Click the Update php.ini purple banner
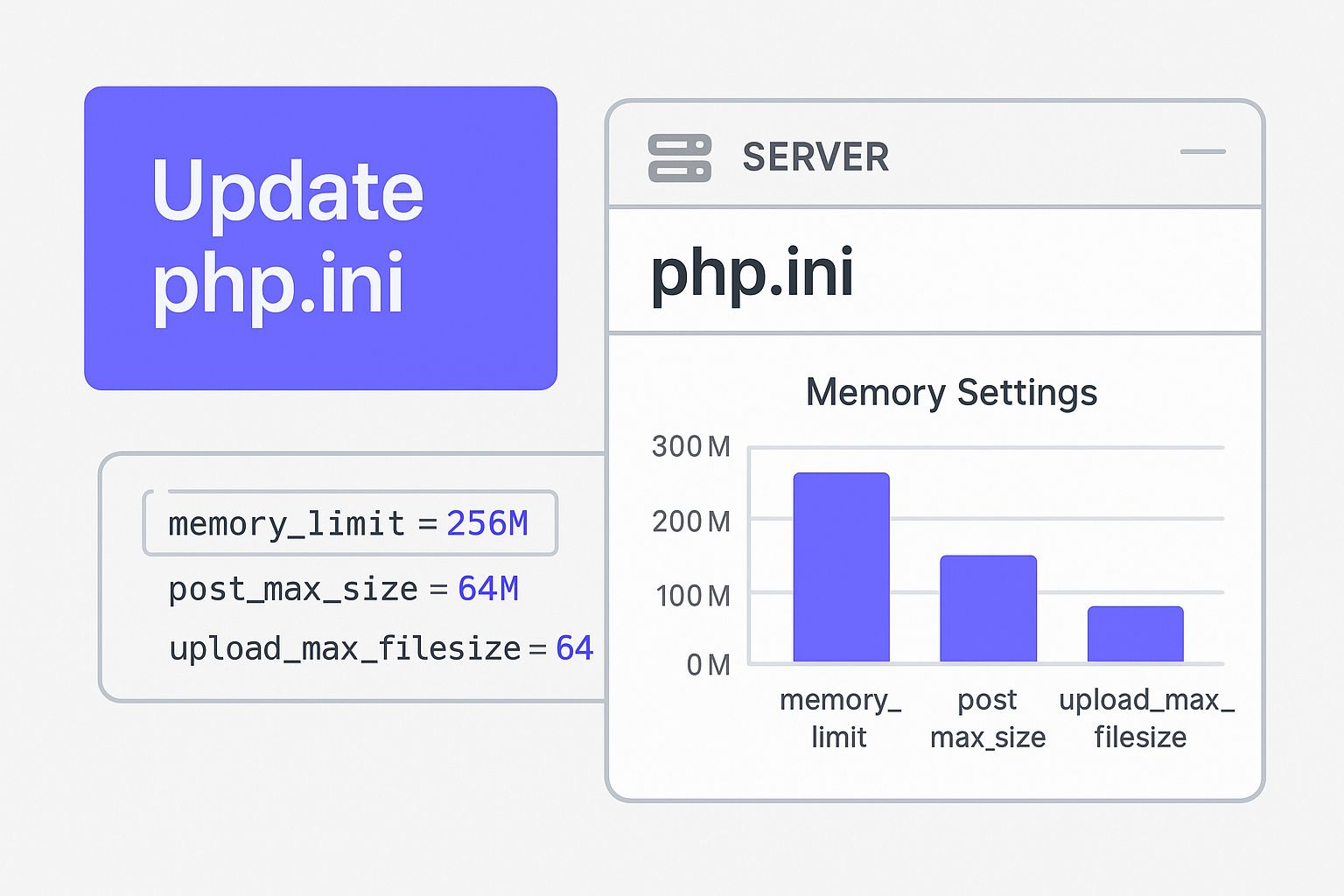 point(320,238)
